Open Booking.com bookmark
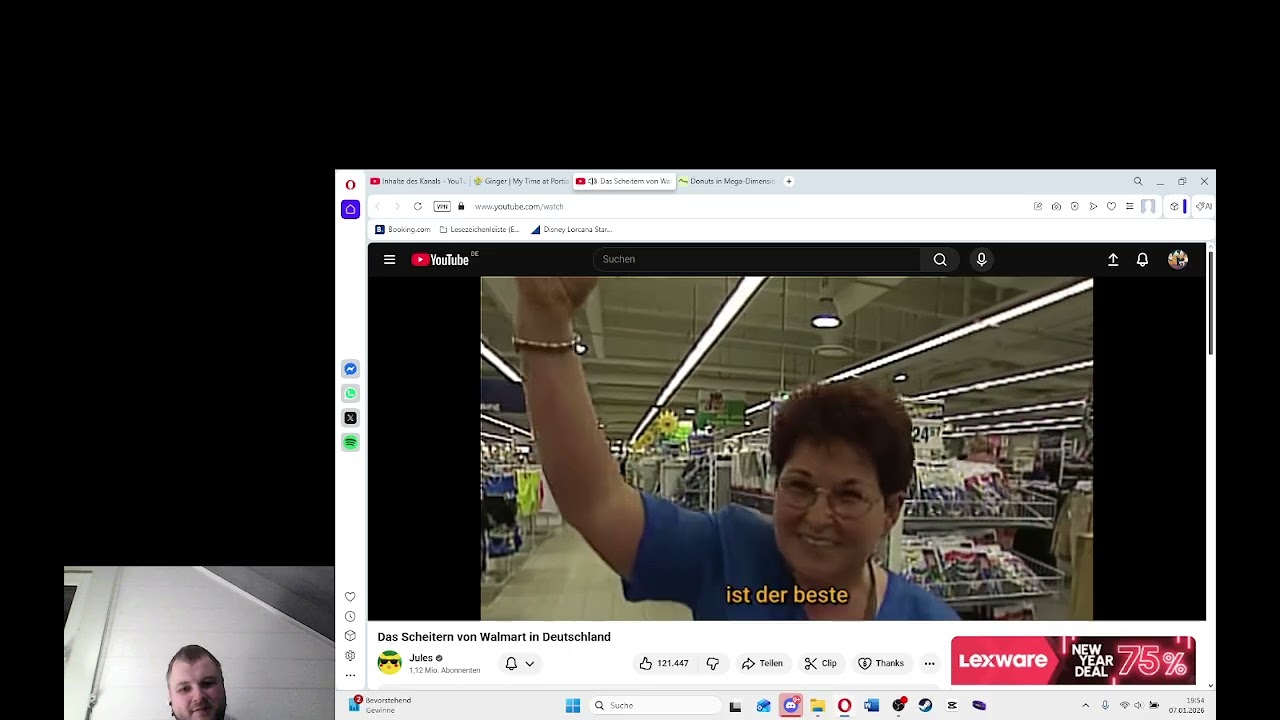This screenshot has width=1280, height=720. click(402, 229)
